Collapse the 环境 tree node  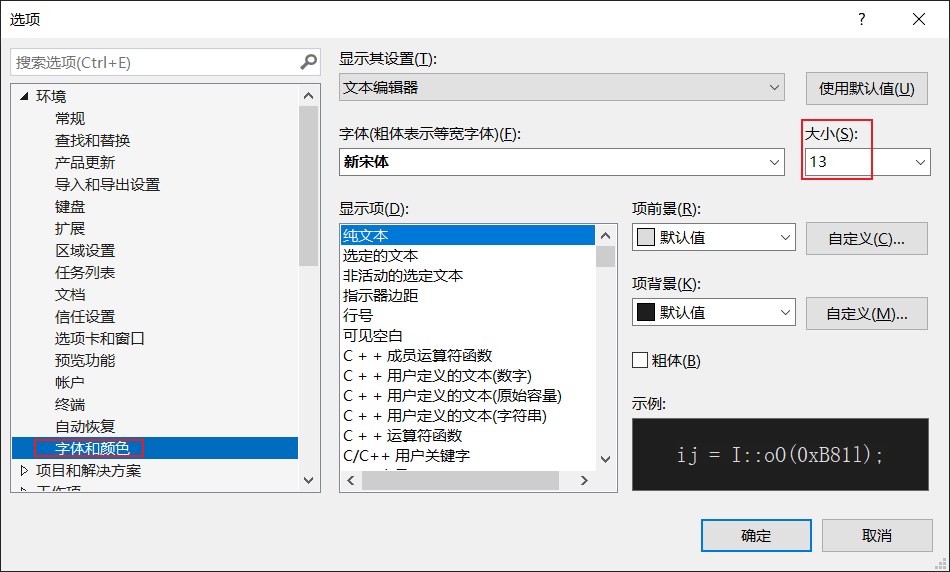click(24, 96)
